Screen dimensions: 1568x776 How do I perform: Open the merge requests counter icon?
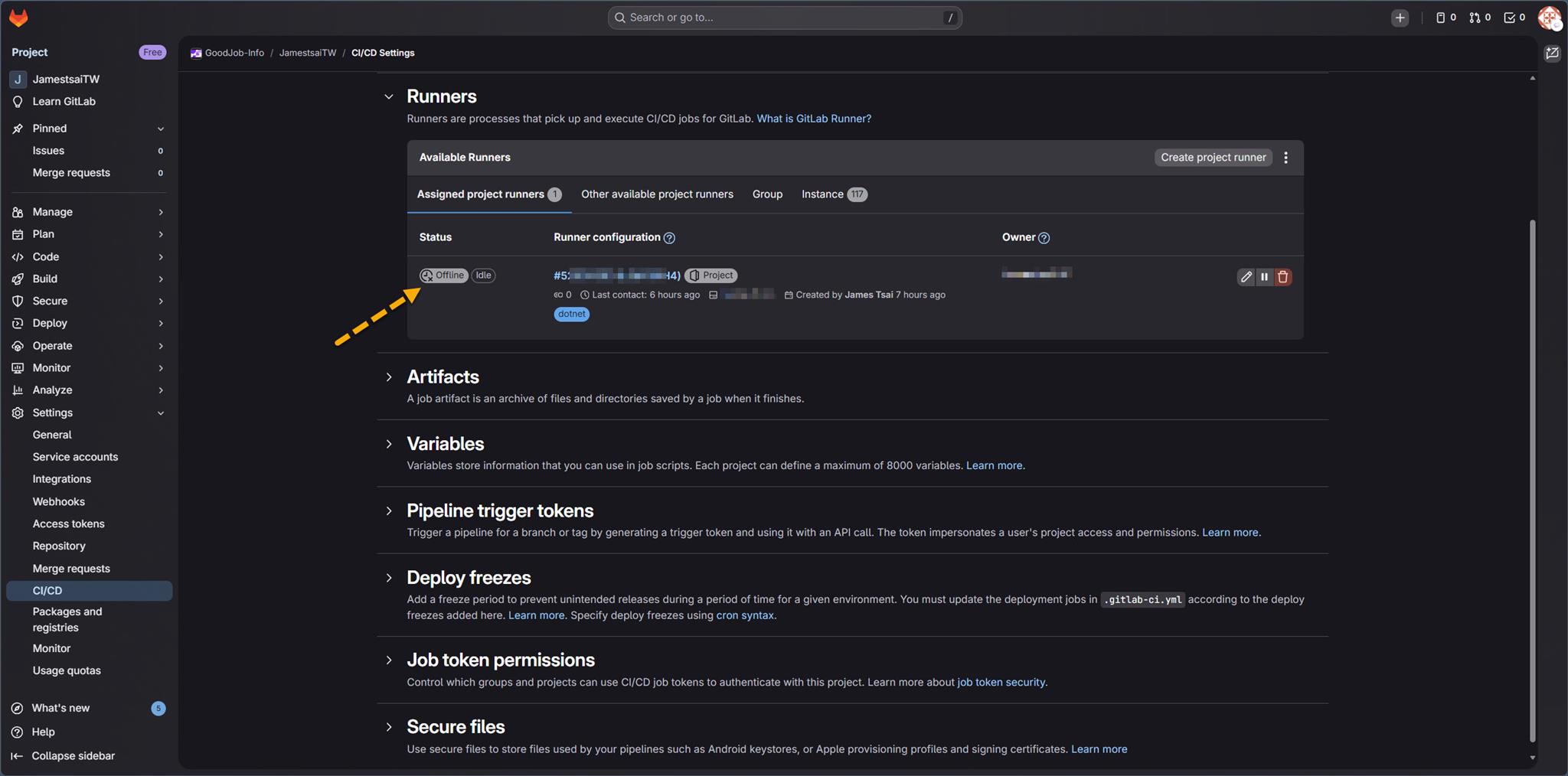tap(1479, 18)
